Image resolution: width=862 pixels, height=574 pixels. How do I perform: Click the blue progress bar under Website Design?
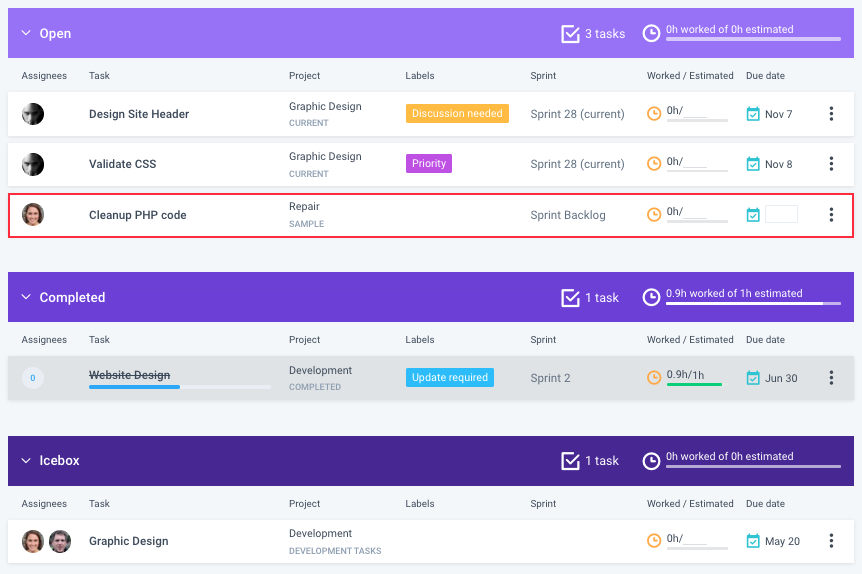click(134, 387)
